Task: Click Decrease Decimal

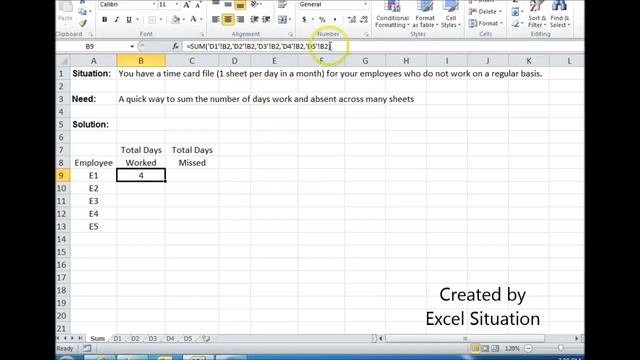Action: pos(364,20)
